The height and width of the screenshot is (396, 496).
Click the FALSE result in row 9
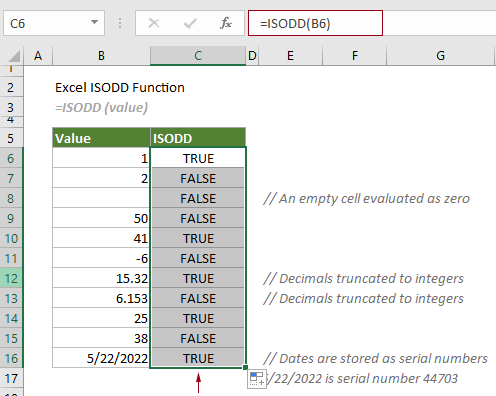198,218
